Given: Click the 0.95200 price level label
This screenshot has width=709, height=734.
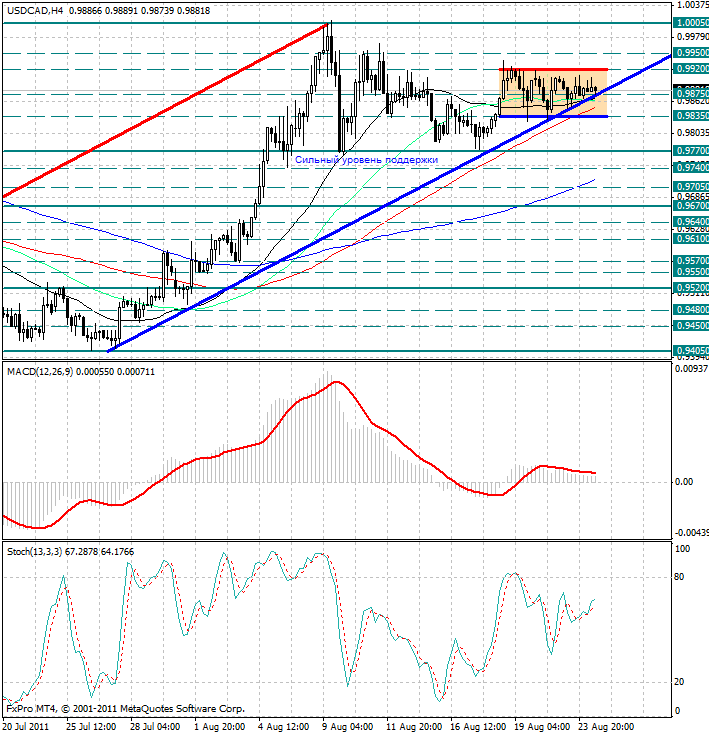Looking at the screenshot, I should click(691, 287).
